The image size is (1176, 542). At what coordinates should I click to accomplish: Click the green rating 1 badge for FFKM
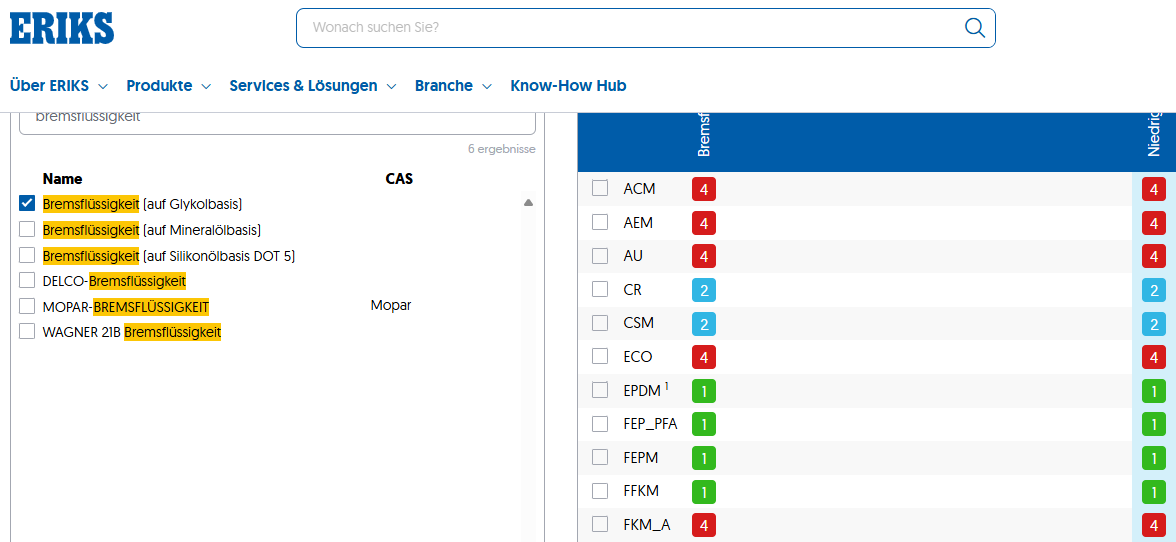[x=704, y=492]
